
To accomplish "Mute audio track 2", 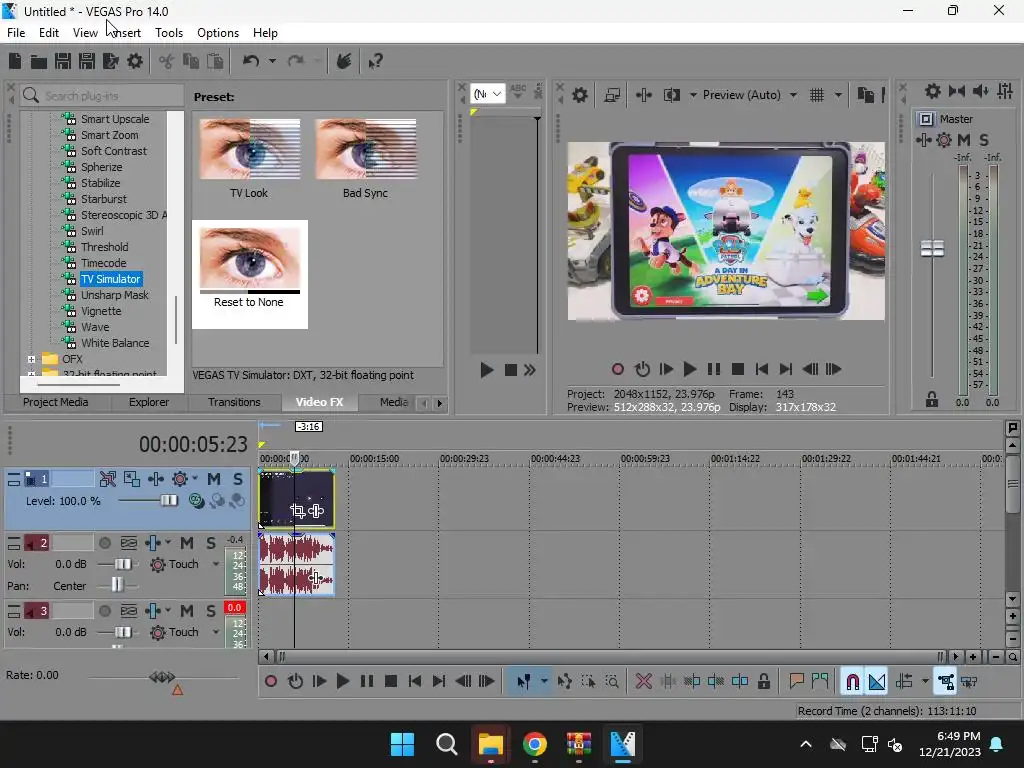I will pyautogui.click(x=187, y=543).
